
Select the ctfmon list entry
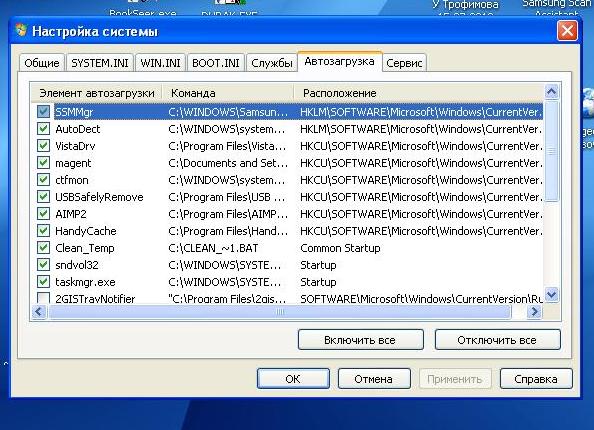(x=72, y=180)
